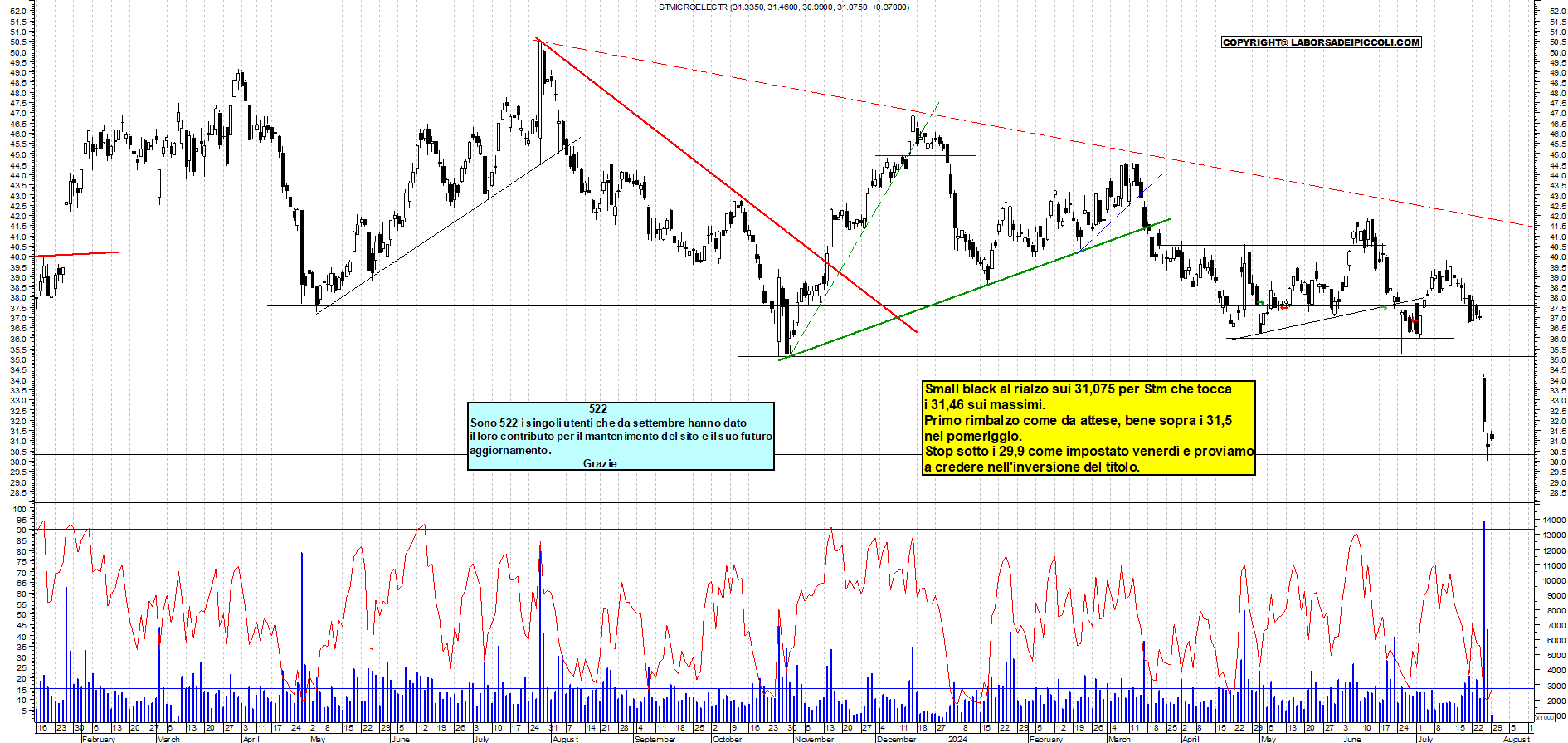Click the 29.0 label on the right price axis
This screenshot has height=743, width=1568.
tap(1556, 482)
